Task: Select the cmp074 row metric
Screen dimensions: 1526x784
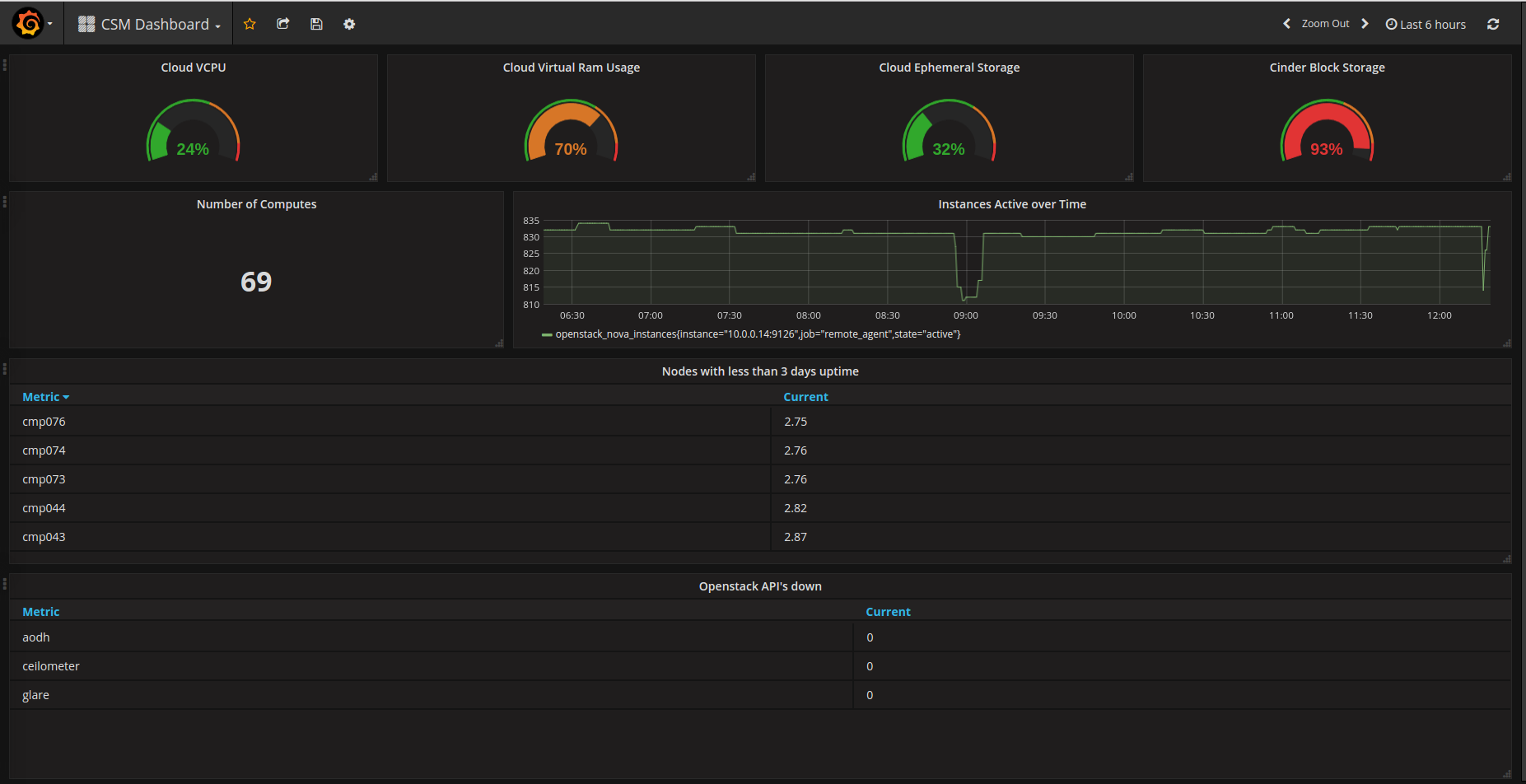Action: [44, 450]
